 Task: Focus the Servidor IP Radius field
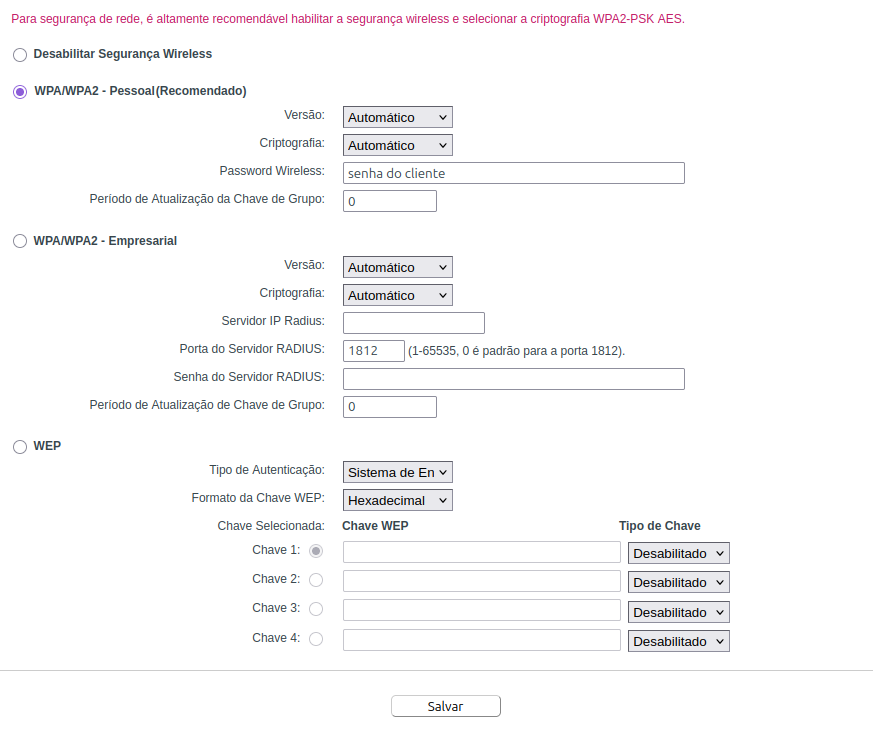click(x=413, y=323)
